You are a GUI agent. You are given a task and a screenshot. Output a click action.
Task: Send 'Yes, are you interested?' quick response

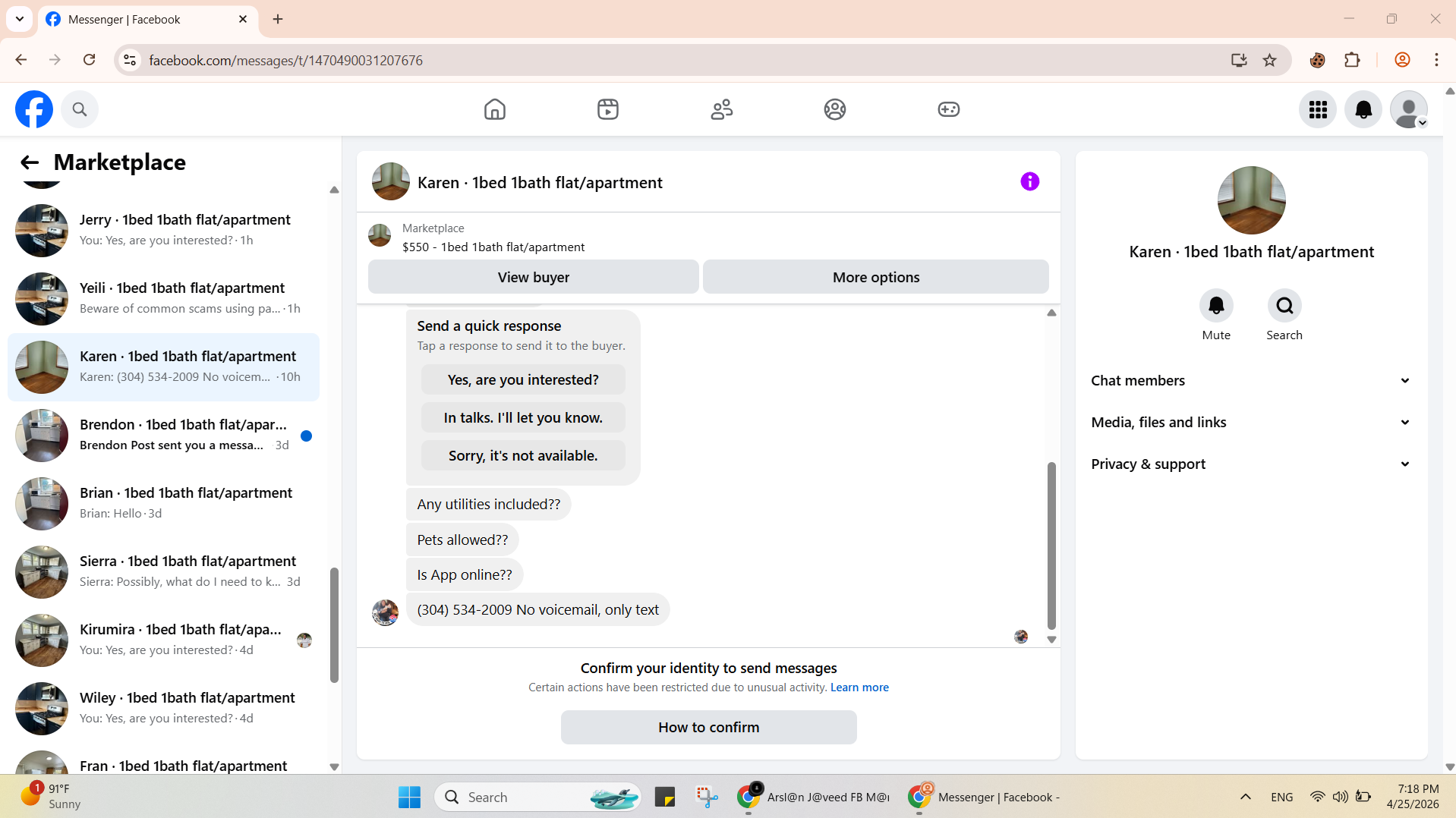pyautogui.click(x=523, y=379)
